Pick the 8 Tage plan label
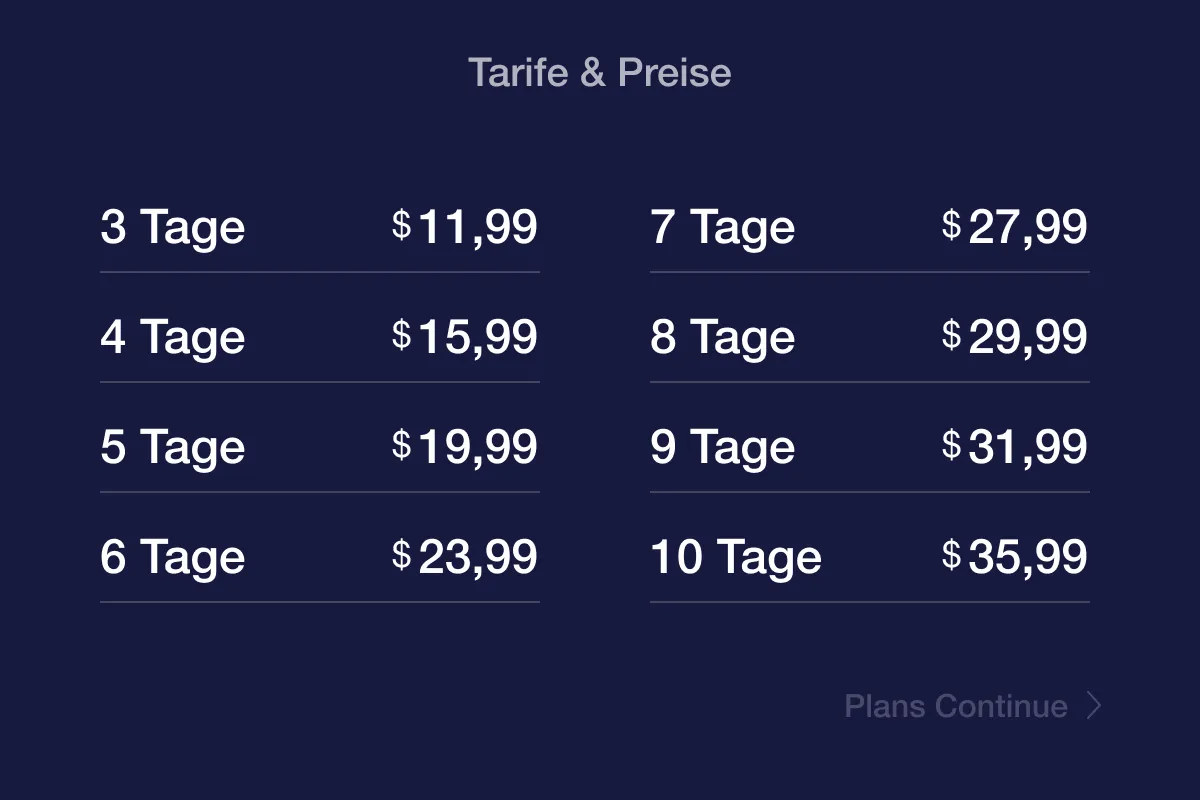Image resolution: width=1200 pixels, height=800 pixels. click(x=723, y=337)
